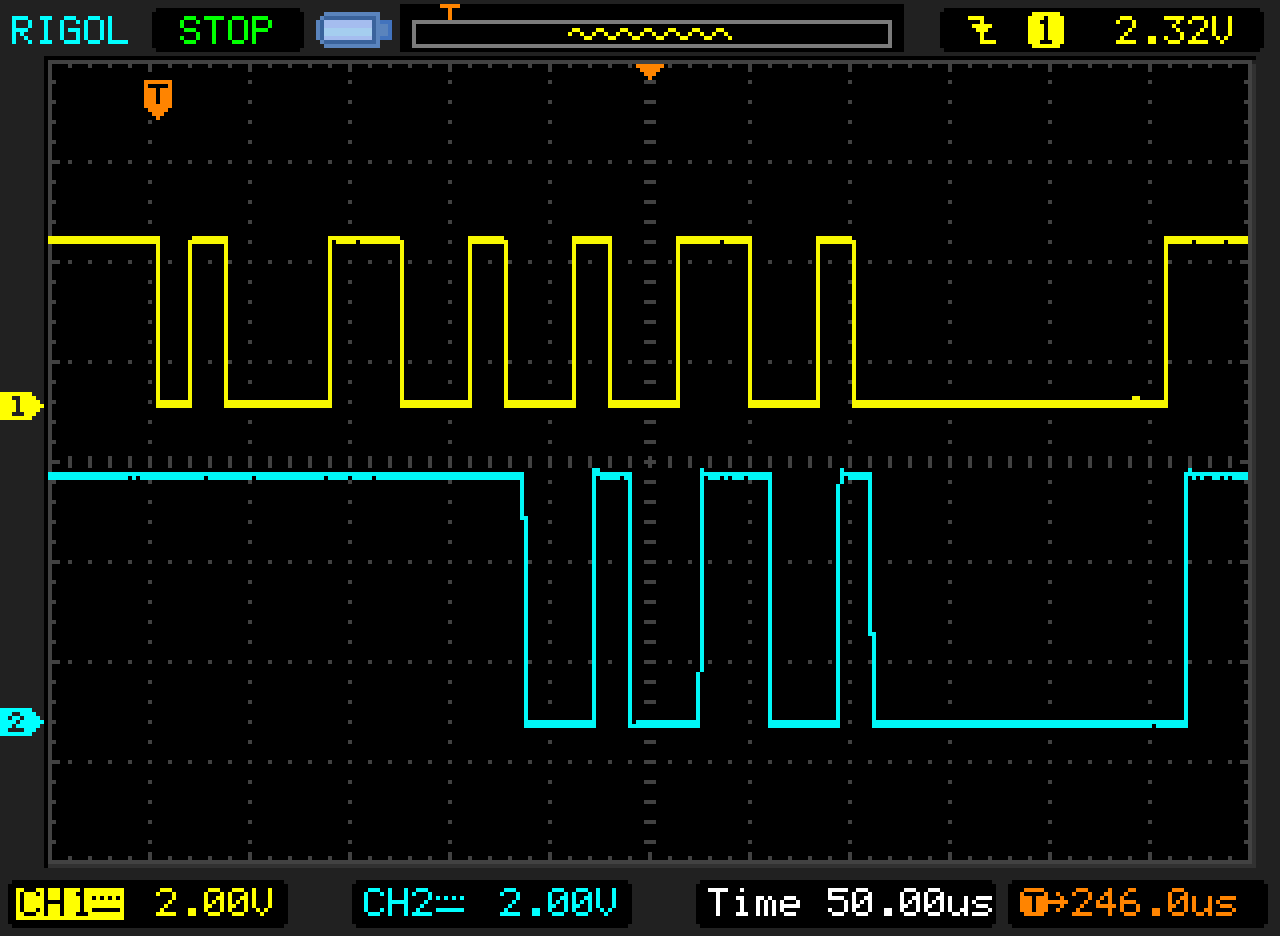Click the CH1 coupling indicator icon
The width and height of the screenshot is (1280, 936).
click(108, 903)
